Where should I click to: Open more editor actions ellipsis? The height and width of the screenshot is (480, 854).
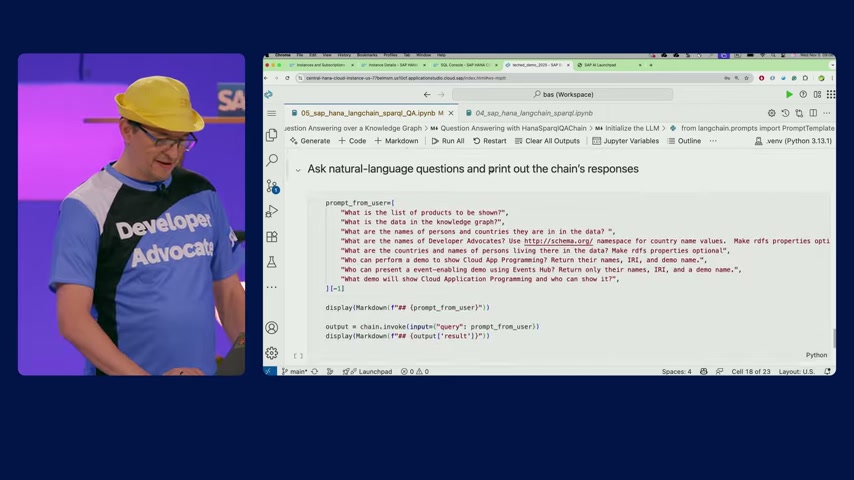[827, 113]
